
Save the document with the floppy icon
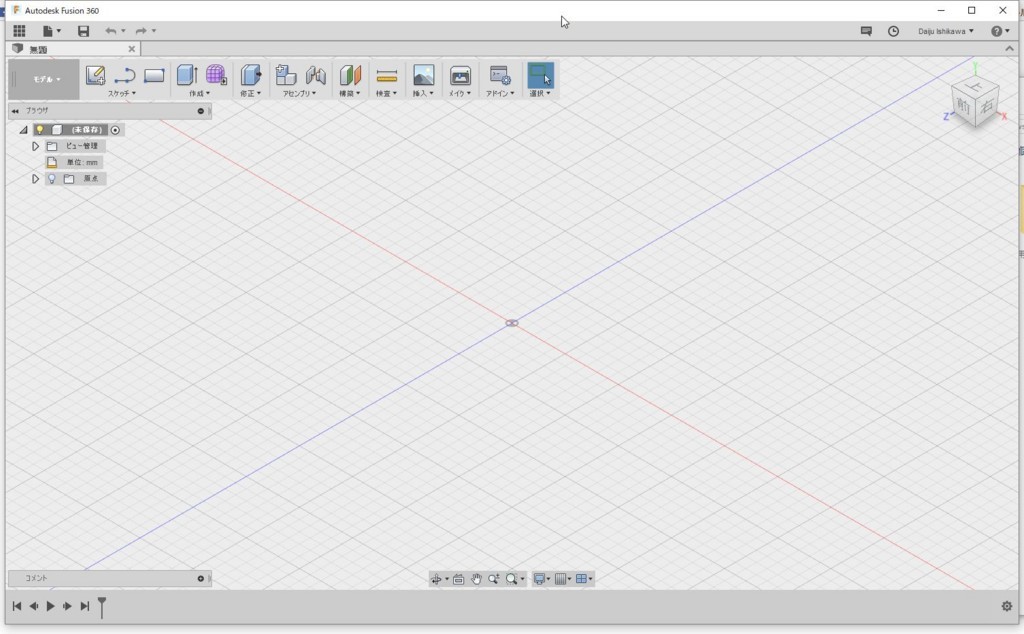click(83, 31)
